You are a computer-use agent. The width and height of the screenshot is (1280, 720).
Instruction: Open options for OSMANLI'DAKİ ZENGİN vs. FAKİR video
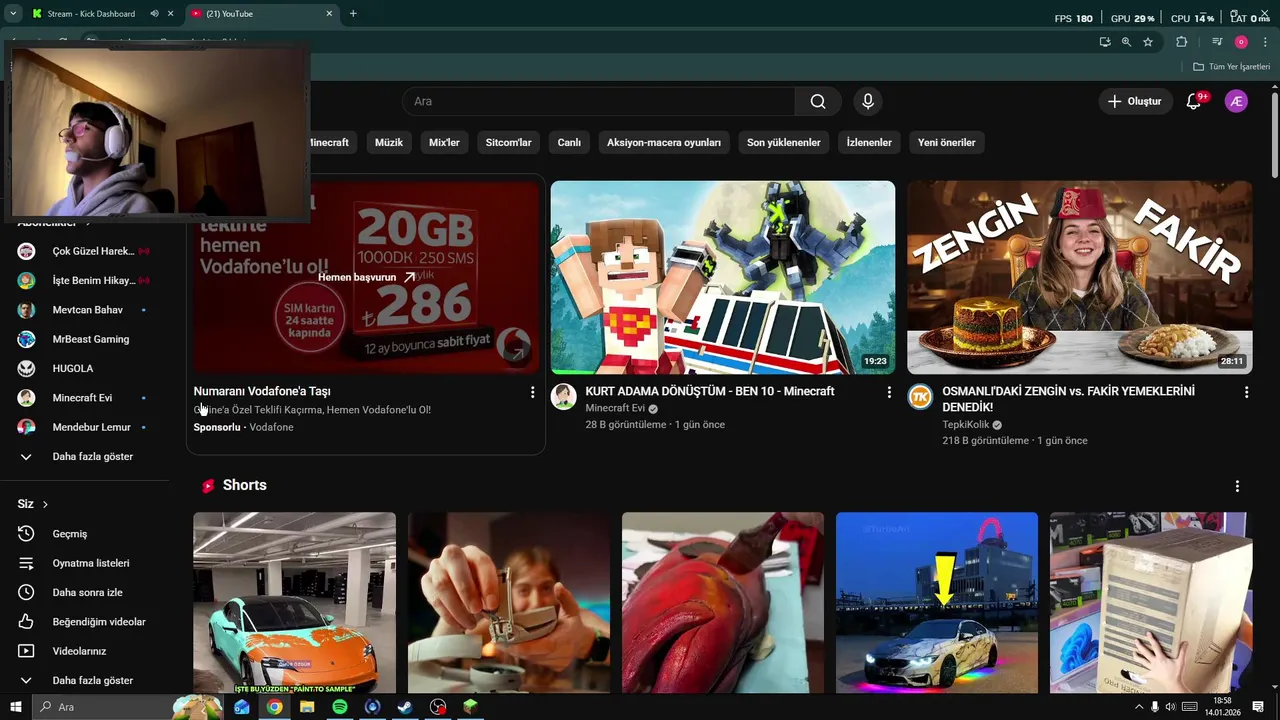pos(1246,392)
